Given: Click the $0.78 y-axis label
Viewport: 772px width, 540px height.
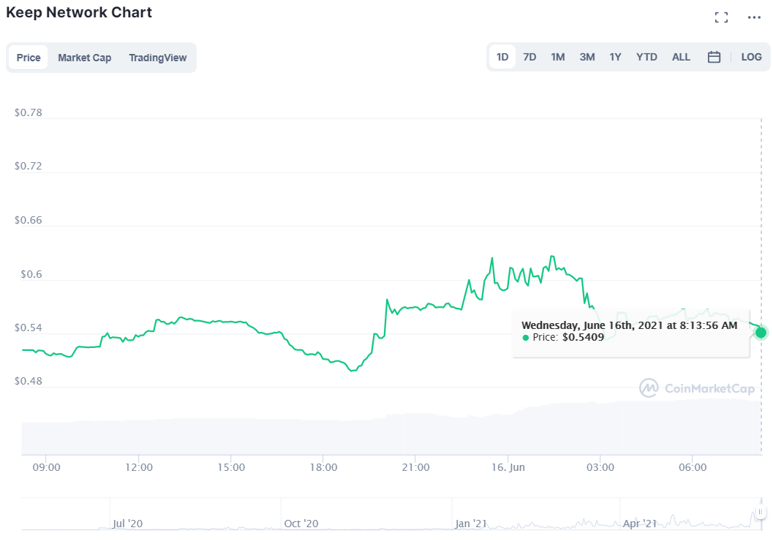Looking at the screenshot, I should coord(28,113).
